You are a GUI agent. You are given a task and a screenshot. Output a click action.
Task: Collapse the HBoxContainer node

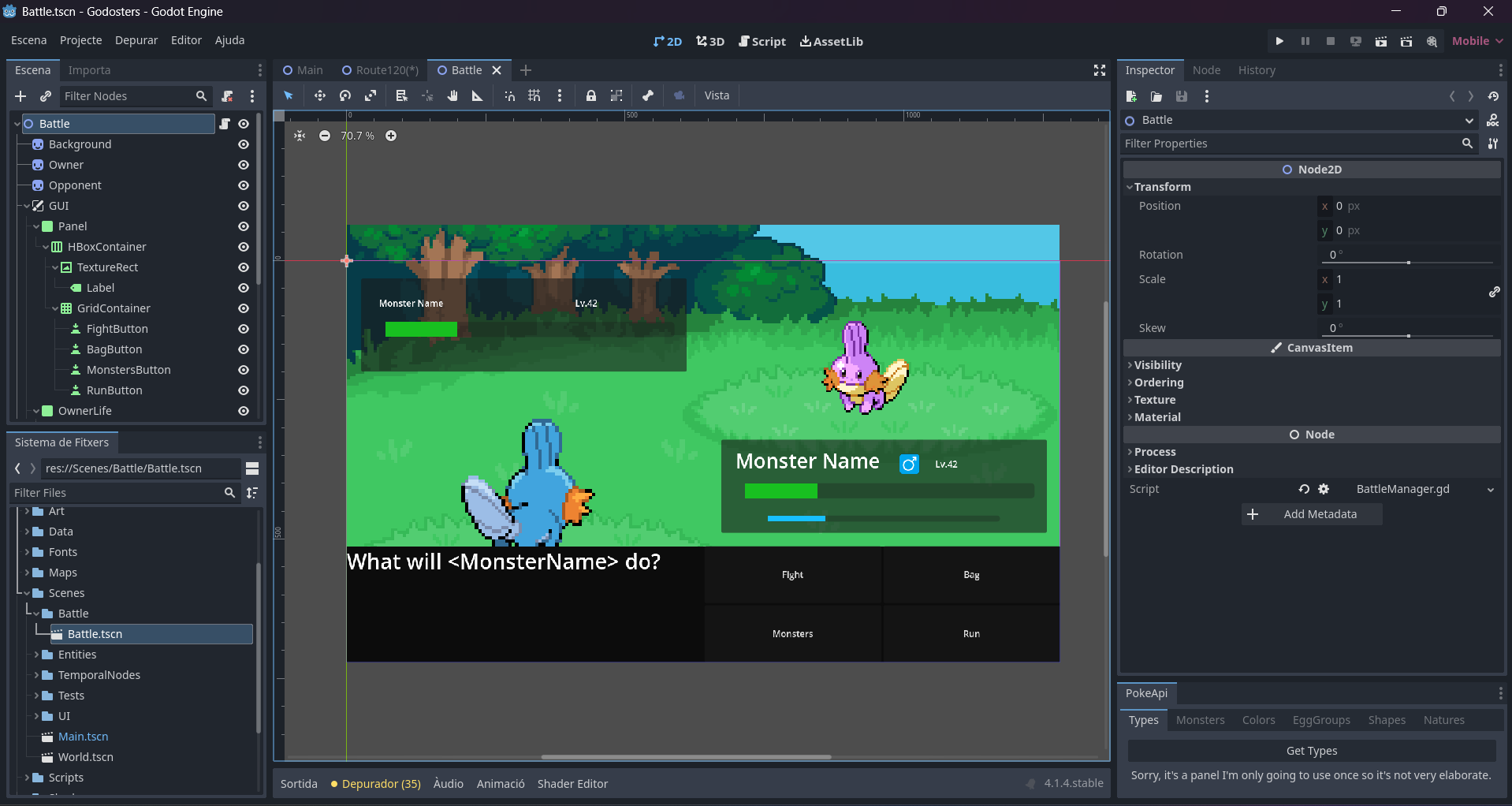pyautogui.click(x=46, y=247)
